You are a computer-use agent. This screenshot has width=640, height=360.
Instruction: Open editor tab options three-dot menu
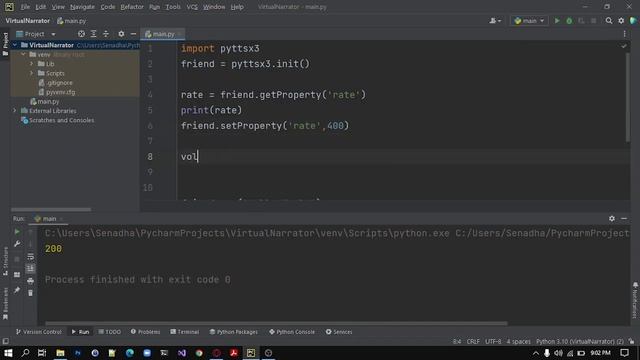click(624, 34)
